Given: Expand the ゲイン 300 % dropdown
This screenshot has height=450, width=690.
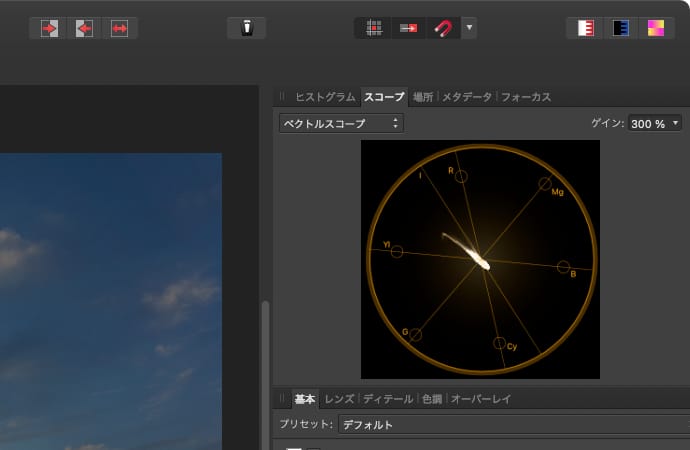Looking at the screenshot, I should click(x=655, y=123).
